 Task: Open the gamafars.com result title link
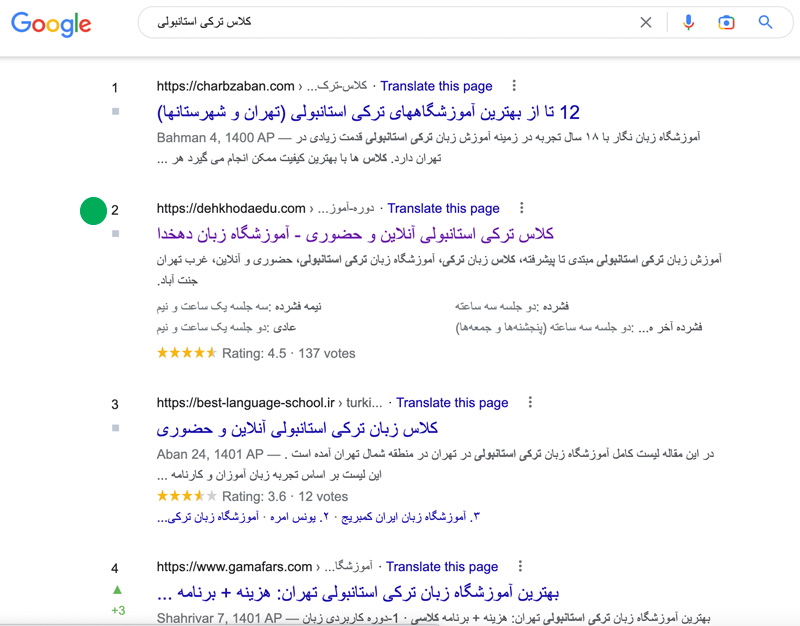pos(358,593)
